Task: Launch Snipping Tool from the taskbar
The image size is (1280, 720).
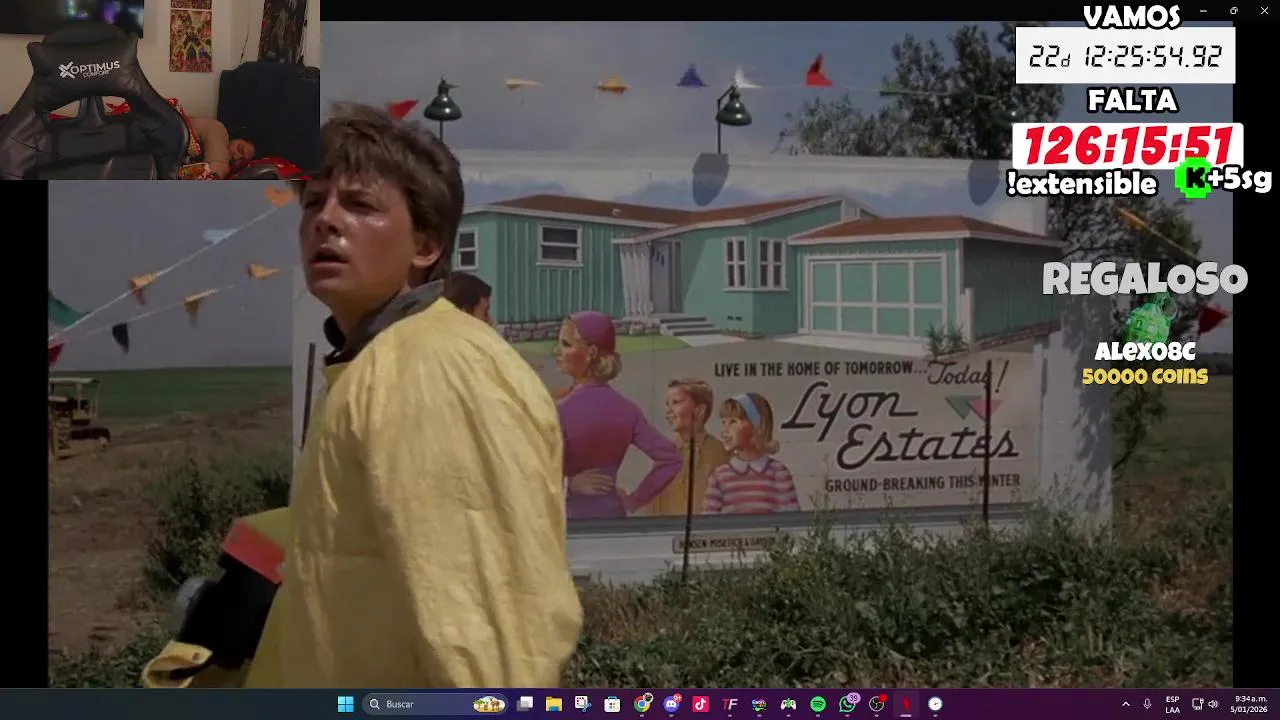Action: pyautogui.click(x=583, y=704)
